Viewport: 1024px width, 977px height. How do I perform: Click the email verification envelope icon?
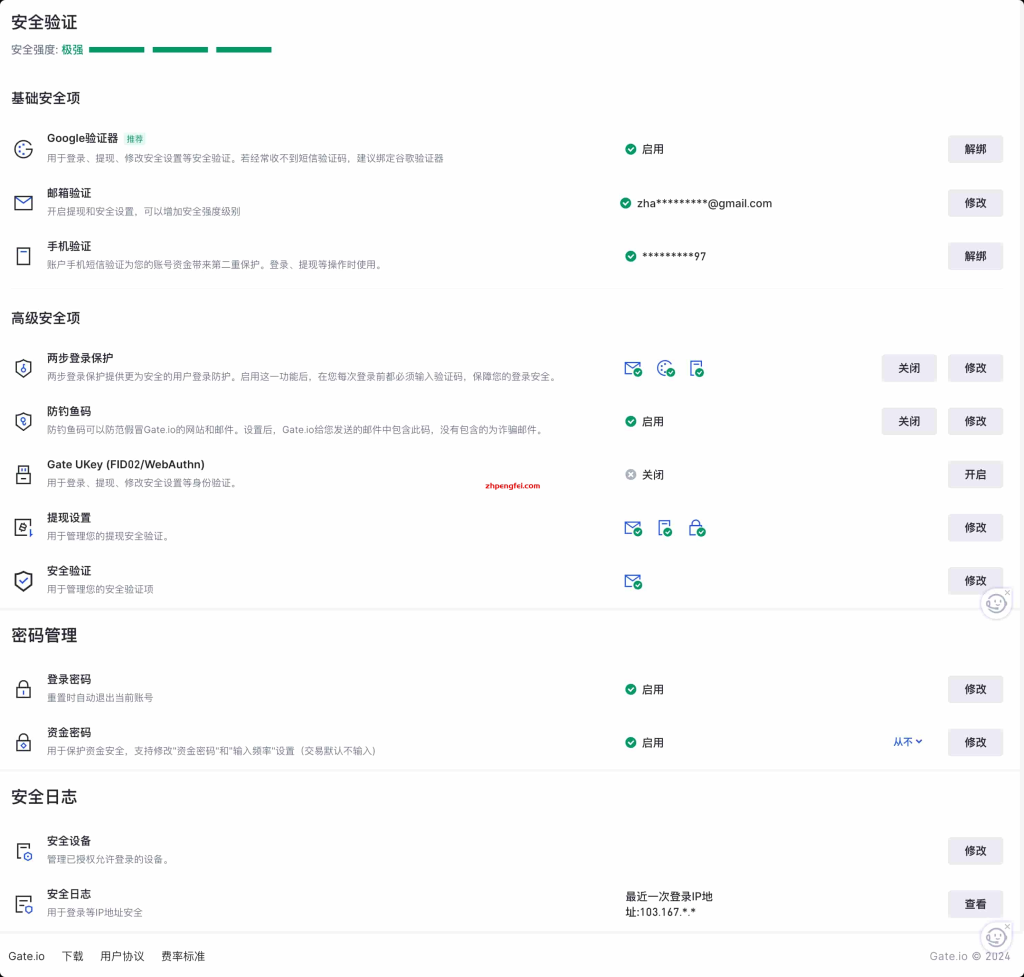(x=24, y=203)
